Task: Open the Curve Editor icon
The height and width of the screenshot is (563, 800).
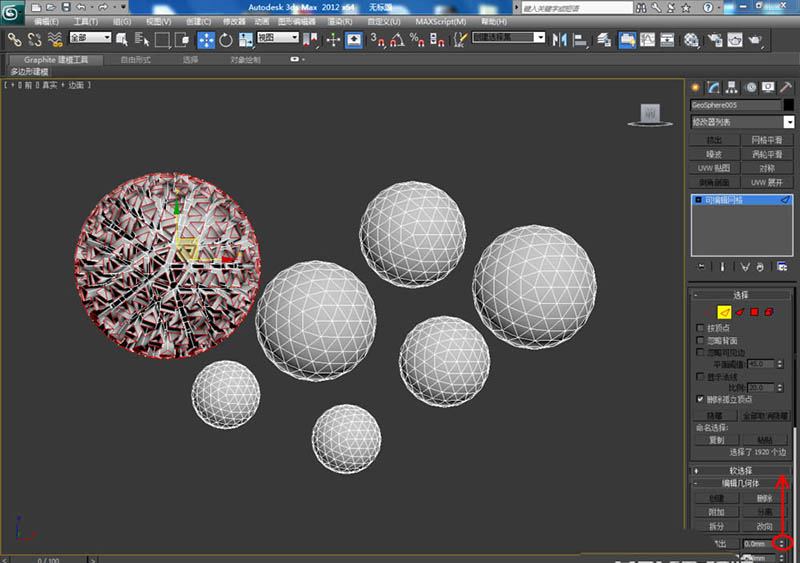Action: point(647,40)
